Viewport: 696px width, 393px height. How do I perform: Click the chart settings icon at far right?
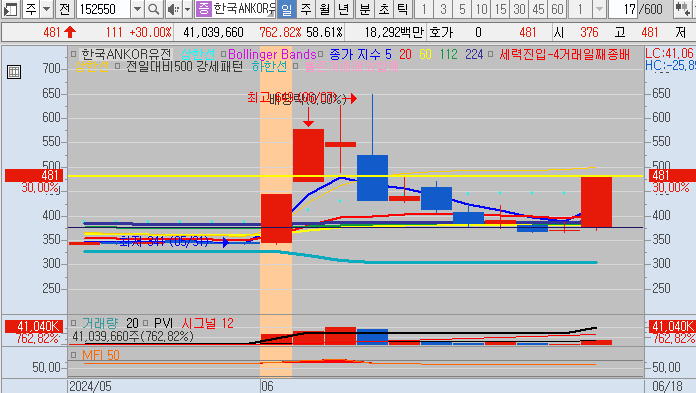[682, 8]
